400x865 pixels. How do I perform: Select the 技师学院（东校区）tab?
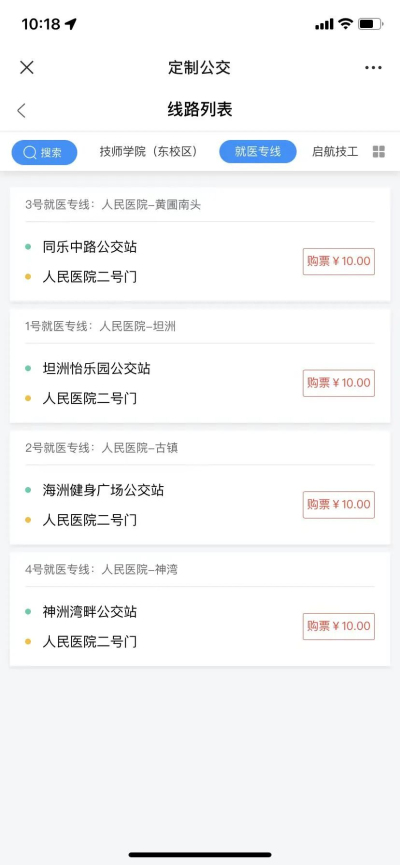[148, 152]
